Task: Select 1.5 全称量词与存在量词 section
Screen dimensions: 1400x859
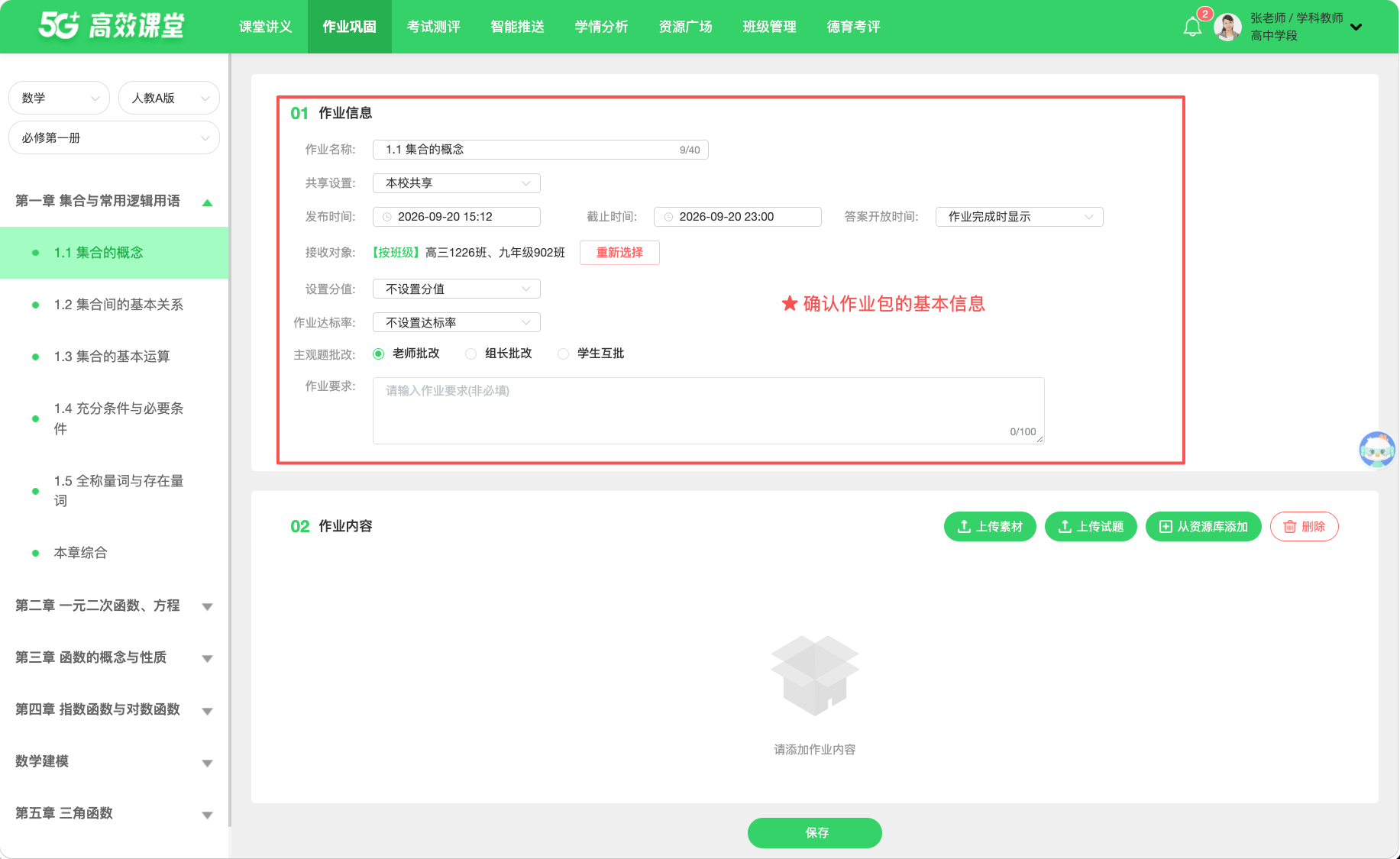Action: click(x=114, y=491)
